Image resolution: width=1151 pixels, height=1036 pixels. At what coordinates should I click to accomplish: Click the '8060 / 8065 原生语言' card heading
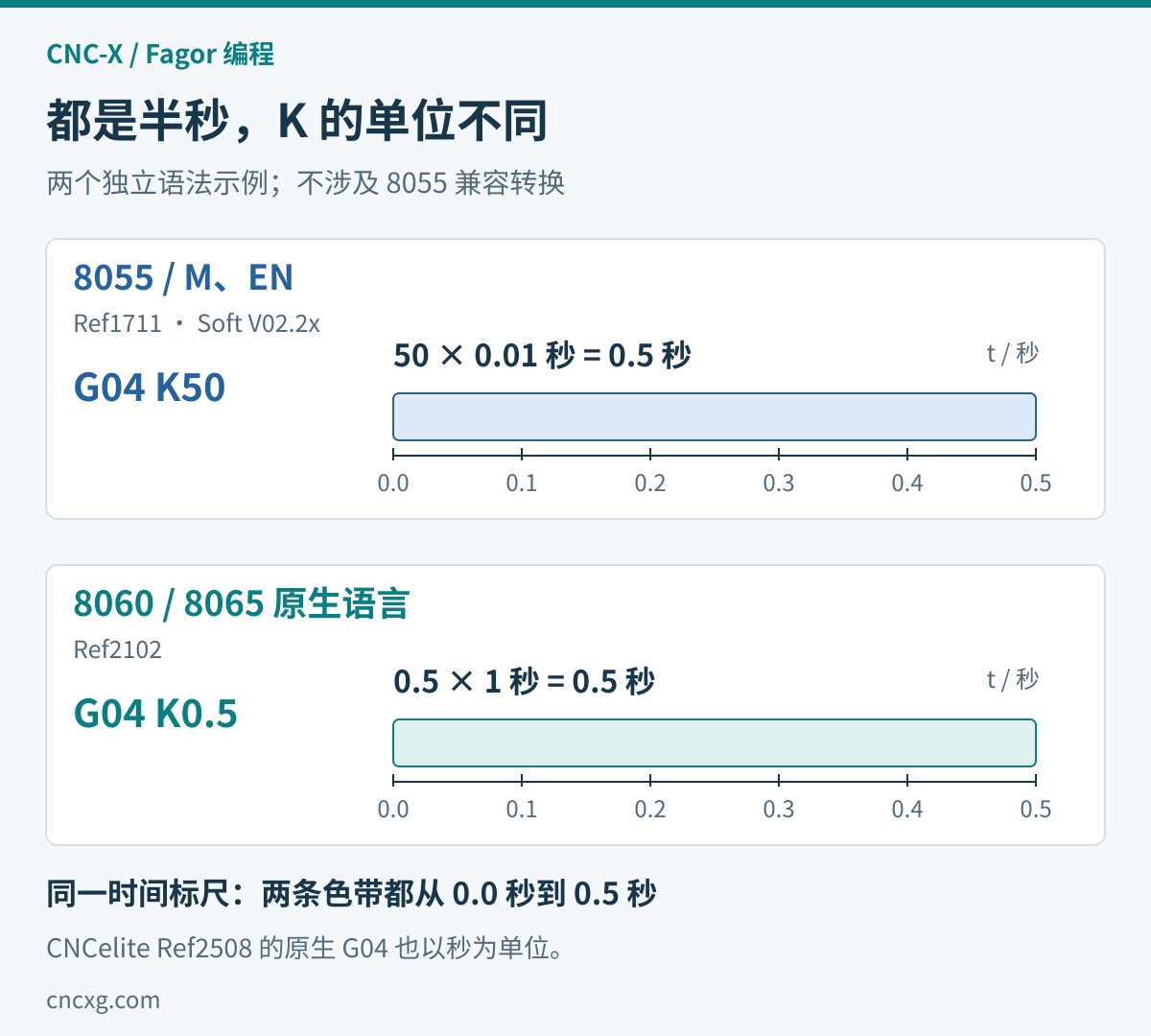(242, 603)
